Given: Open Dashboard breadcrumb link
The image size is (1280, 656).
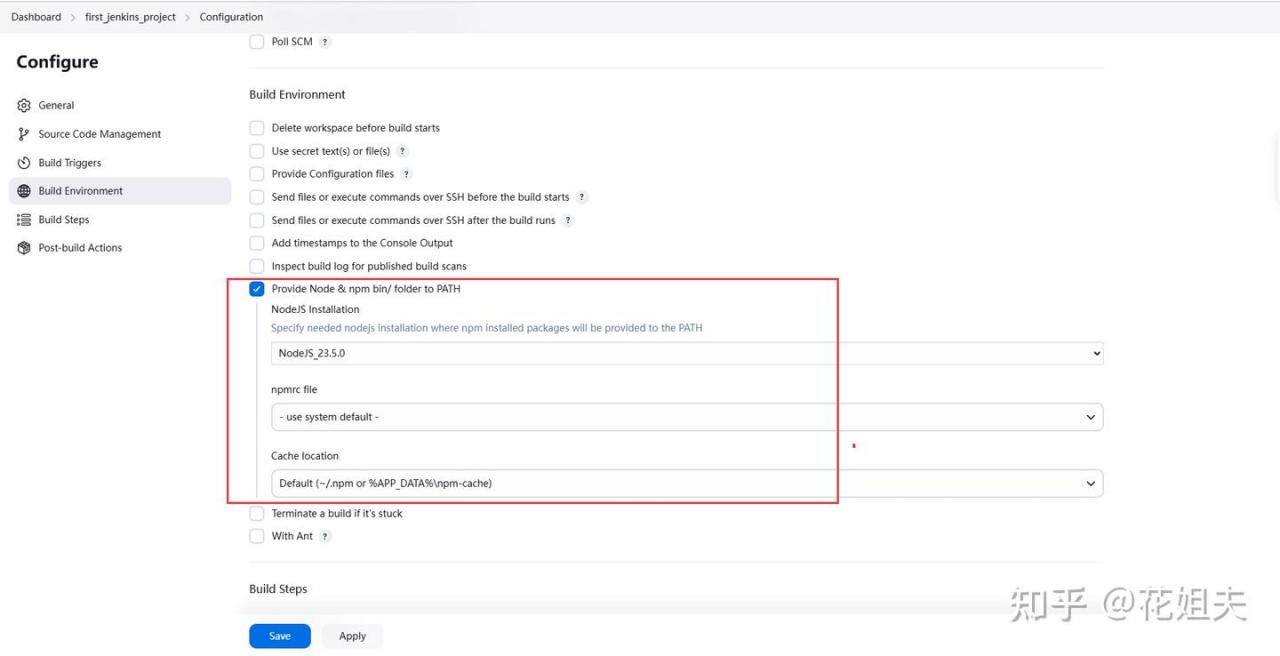Looking at the screenshot, I should click(x=36, y=17).
